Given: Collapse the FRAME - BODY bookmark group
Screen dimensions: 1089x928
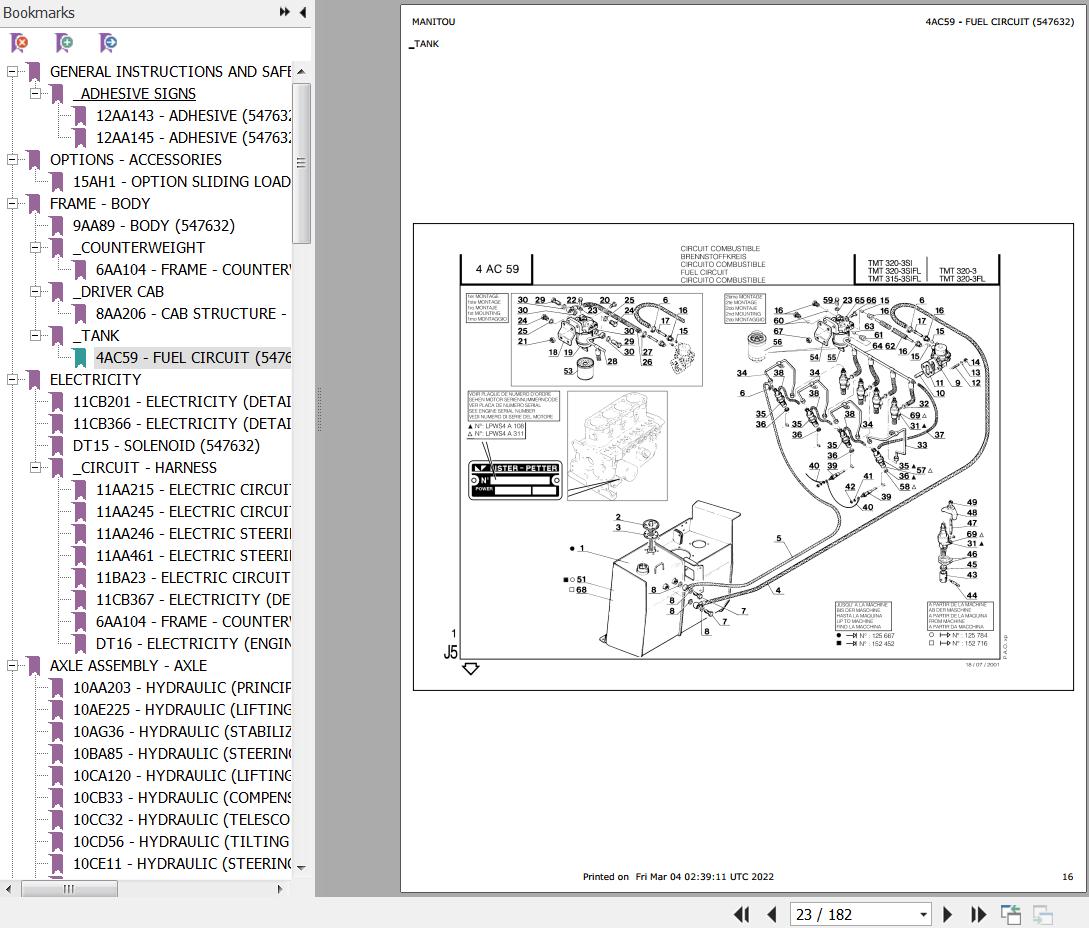Looking at the screenshot, I should [x=13, y=204].
